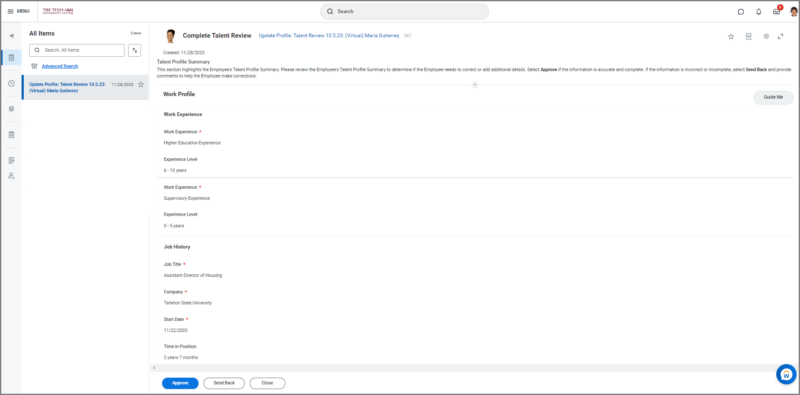Screen dimensions: 800x395
Task: Open the person delegation sidebar icon
Action: pyautogui.click(x=11, y=176)
